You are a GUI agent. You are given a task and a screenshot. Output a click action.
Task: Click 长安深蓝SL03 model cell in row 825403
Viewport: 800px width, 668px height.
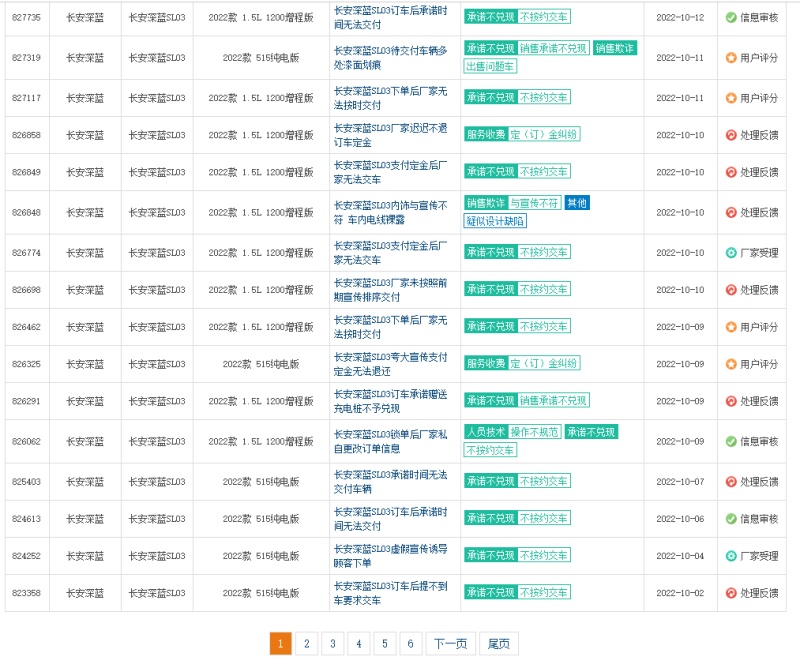[x=157, y=481]
